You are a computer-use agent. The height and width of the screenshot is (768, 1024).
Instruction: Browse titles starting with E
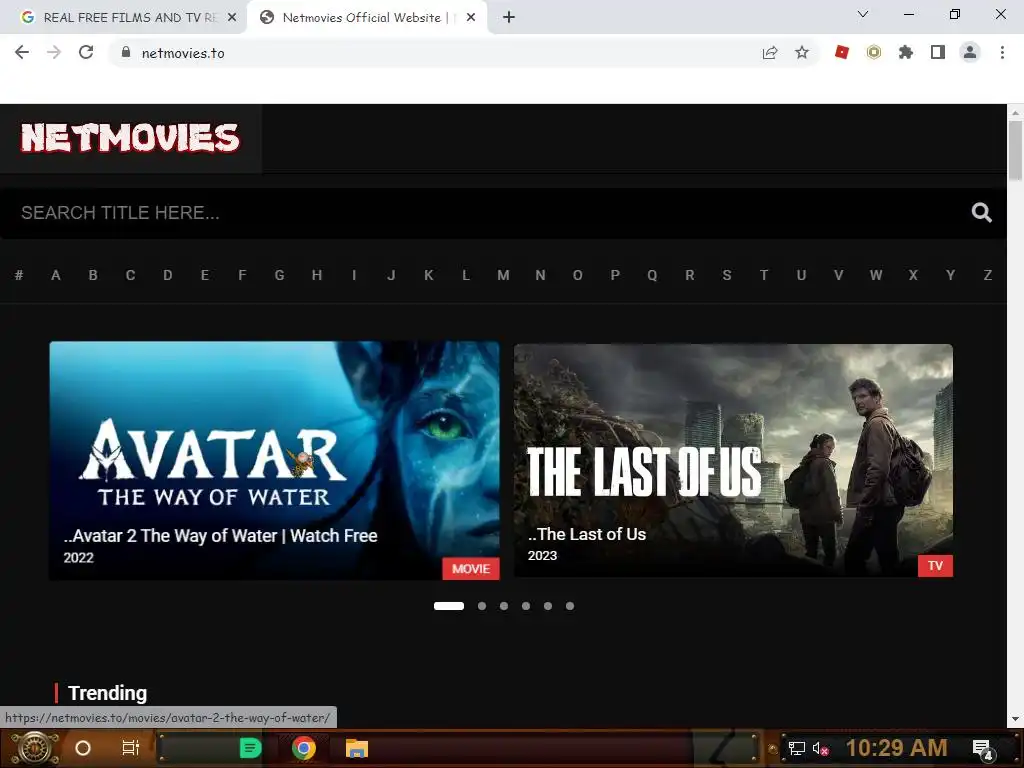[x=205, y=275]
